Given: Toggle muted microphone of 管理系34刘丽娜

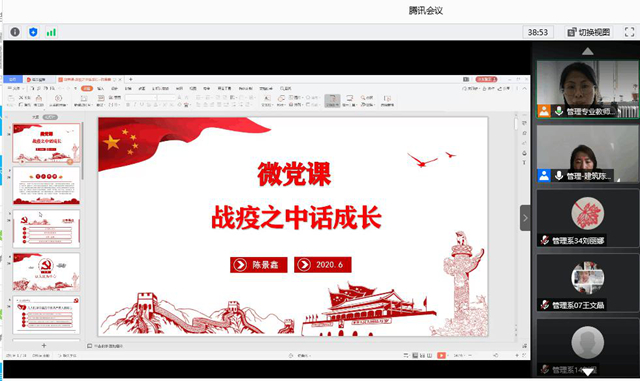Looking at the screenshot, I should click(544, 241).
